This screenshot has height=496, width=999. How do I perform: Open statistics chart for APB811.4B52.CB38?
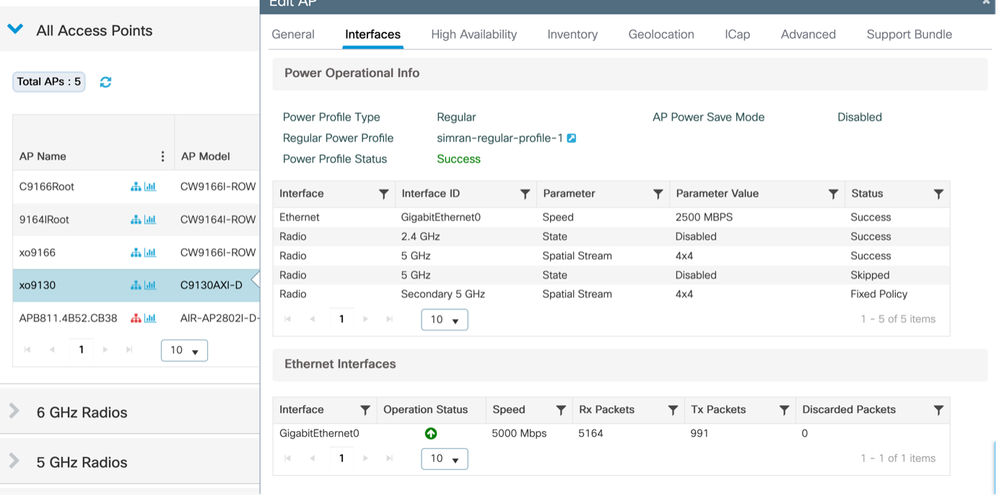click(x=150, y=318)
